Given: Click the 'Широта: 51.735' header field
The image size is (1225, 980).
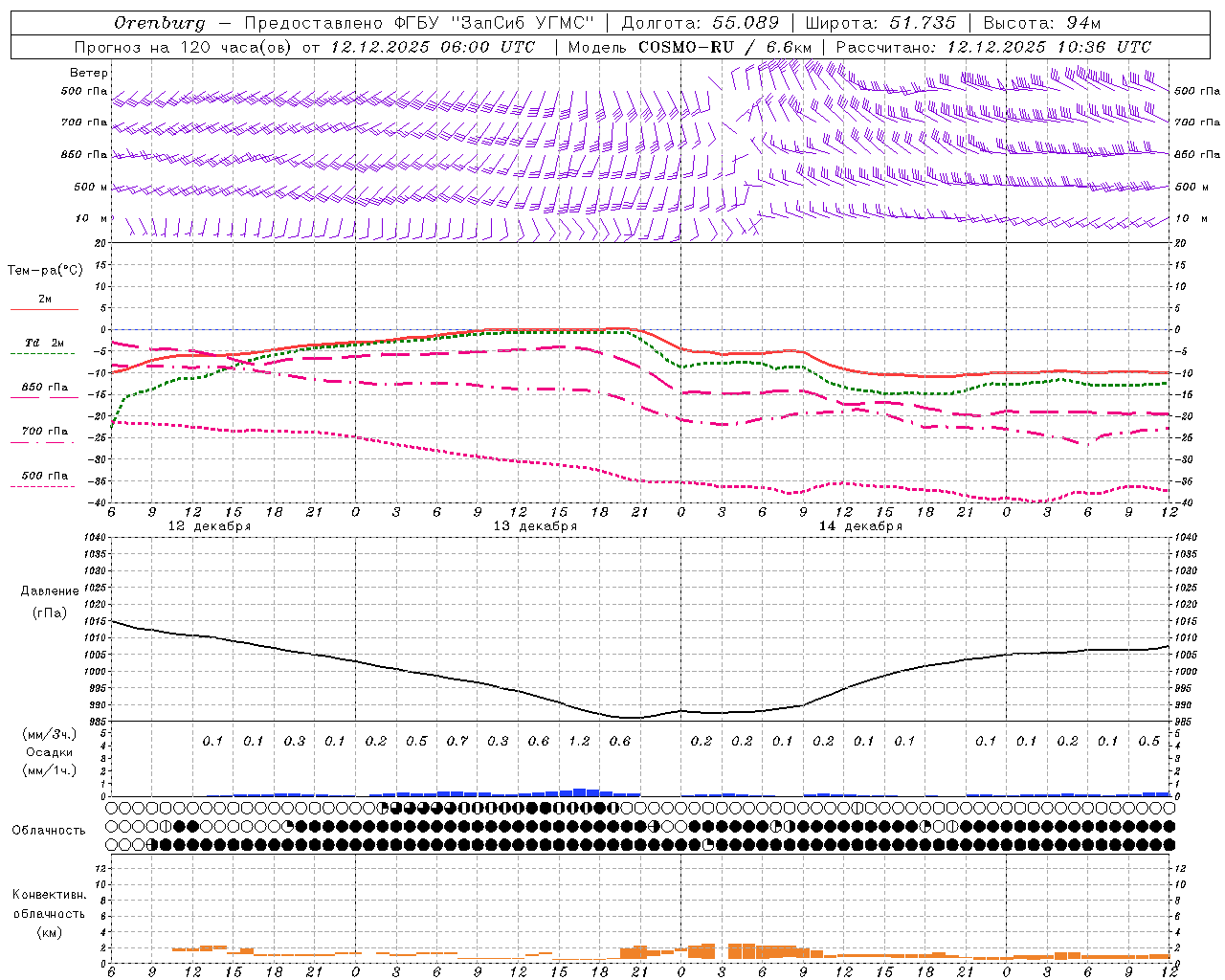Looking at the screenshot, I should point(880,23).
